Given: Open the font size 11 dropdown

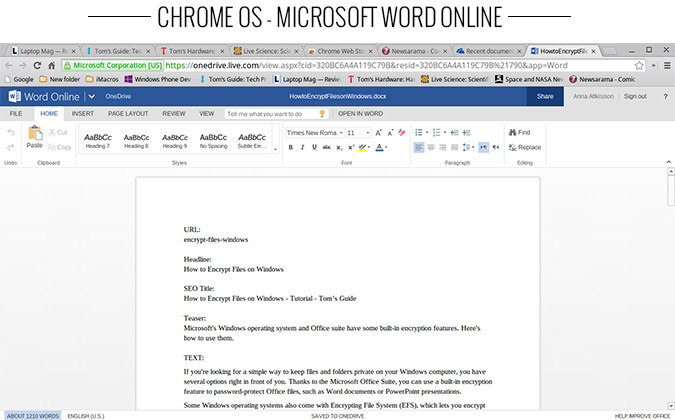Looking at the screenshot, I should (x=357, y=132).
